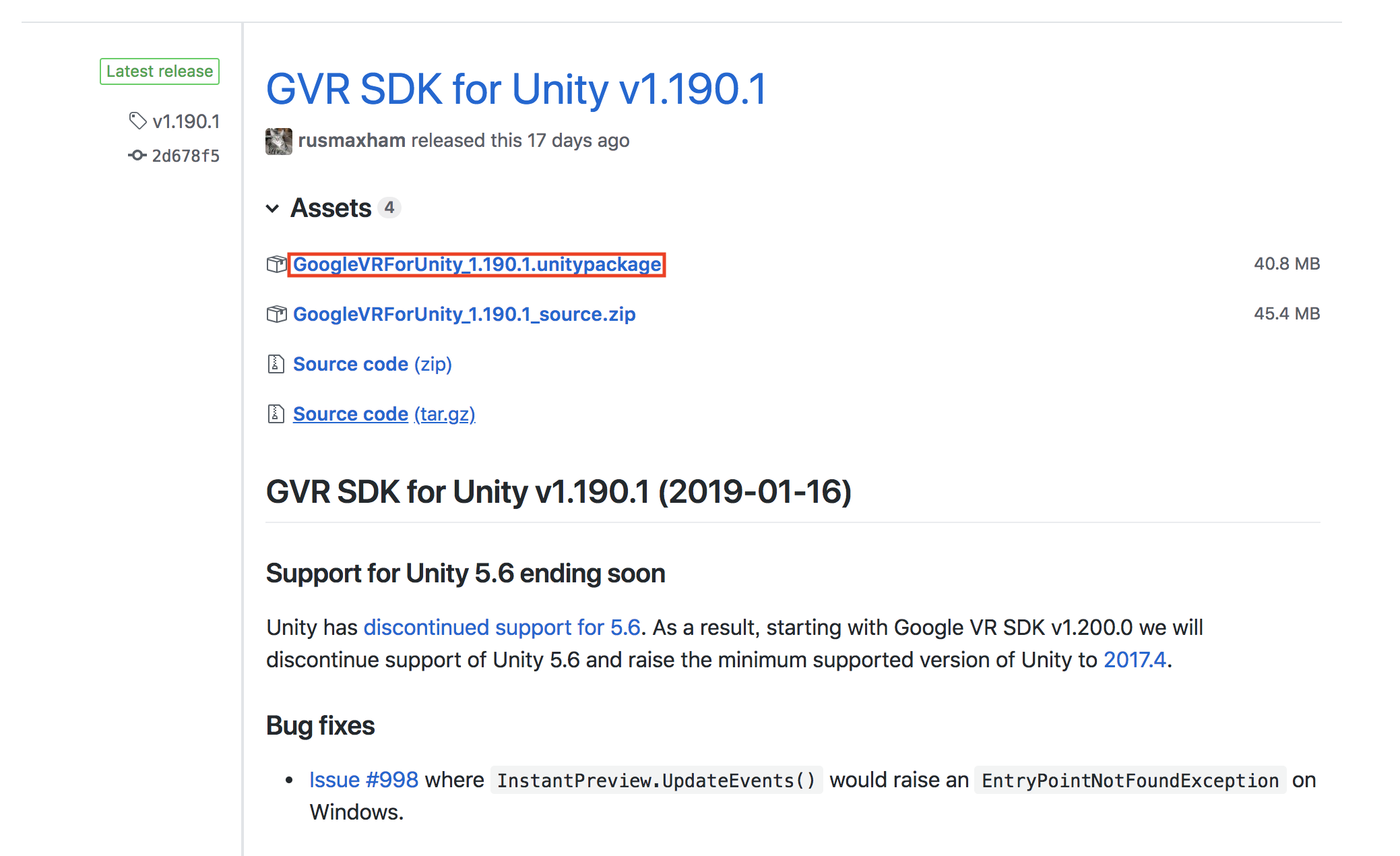Screen dimensions: 1400x856
Task: Open the 2017.4 version link
Action: point(1135,660)
